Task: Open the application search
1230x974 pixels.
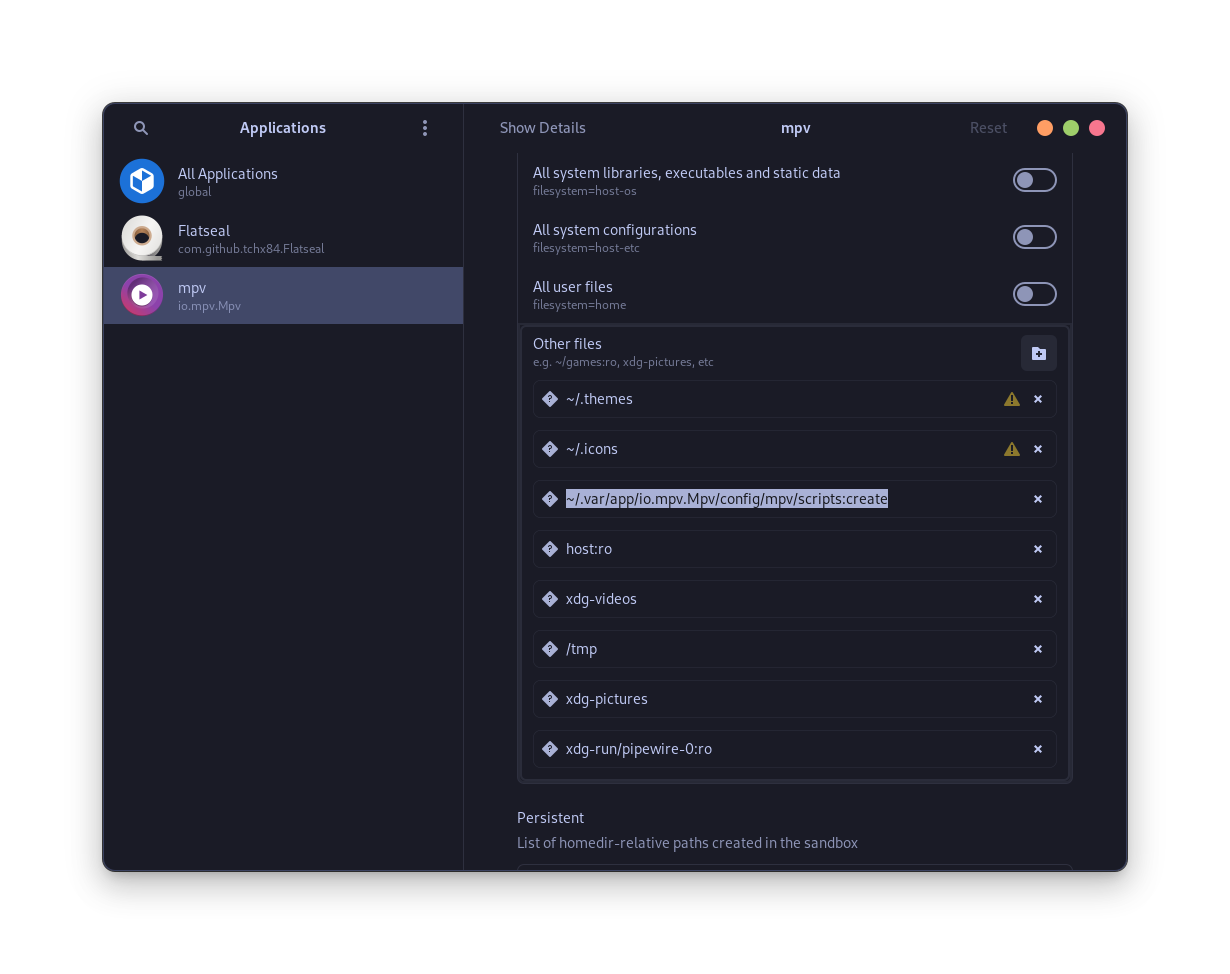Action: pos(140,128)
